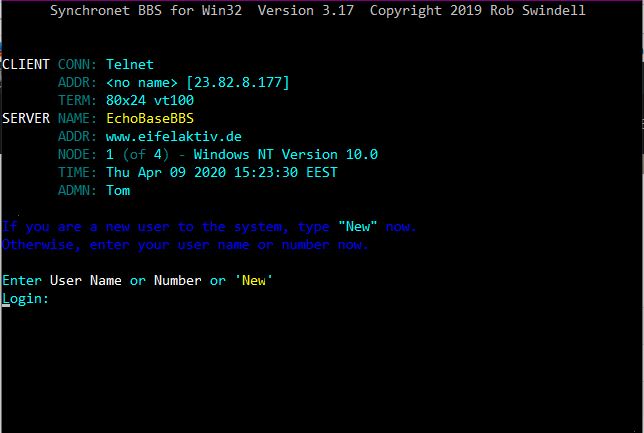
Task: Click 'Copyright 2019 Rob Swindell' text
Action: point(477,10)
